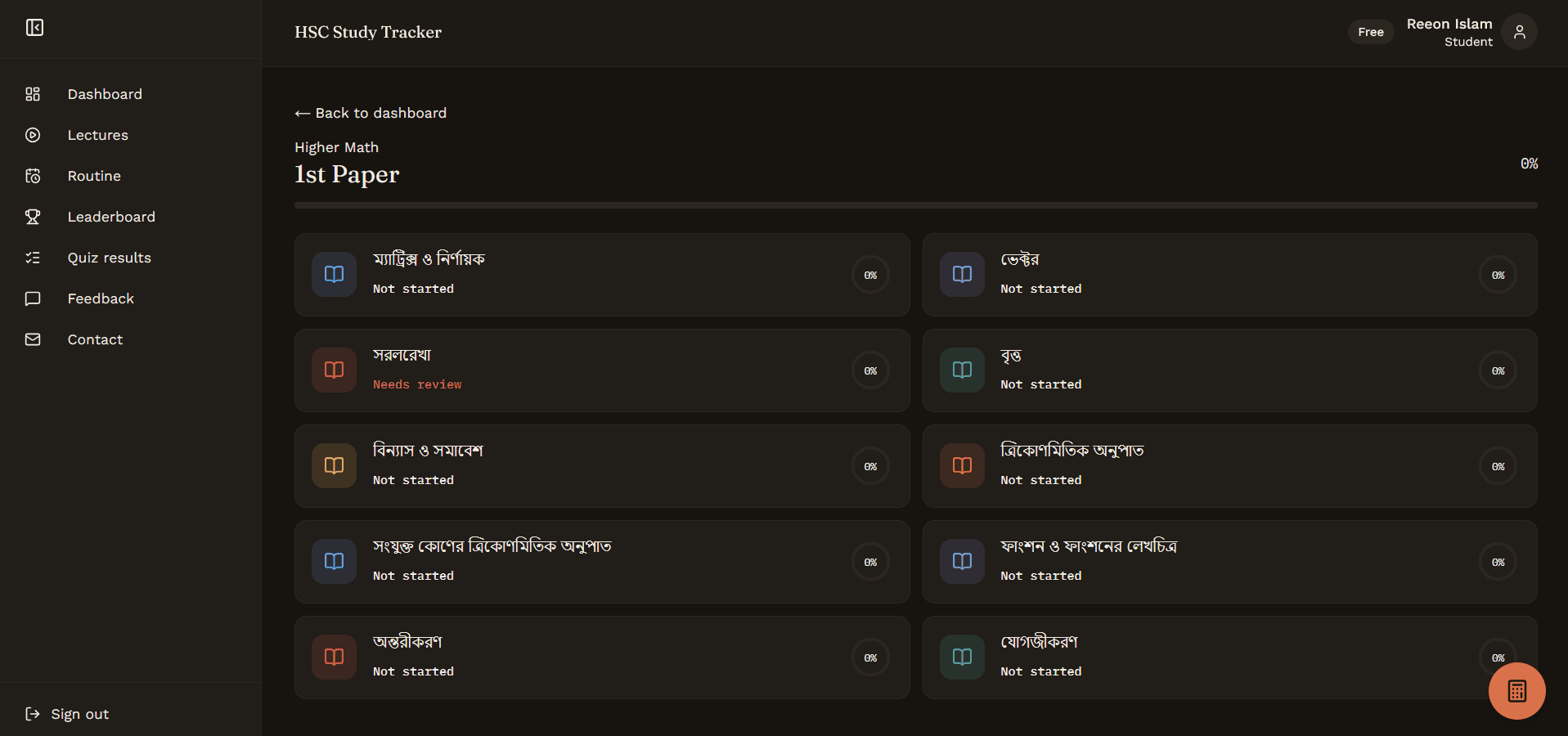Click the Dashboard grid icon

[33, 94]
